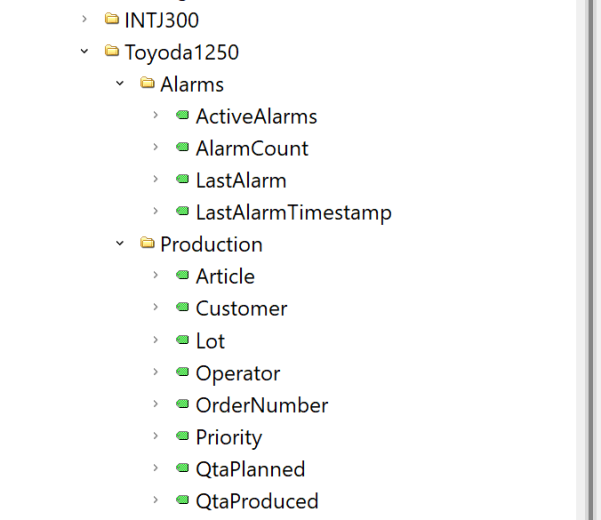Collapse the Alarms folder

(120, 84)
